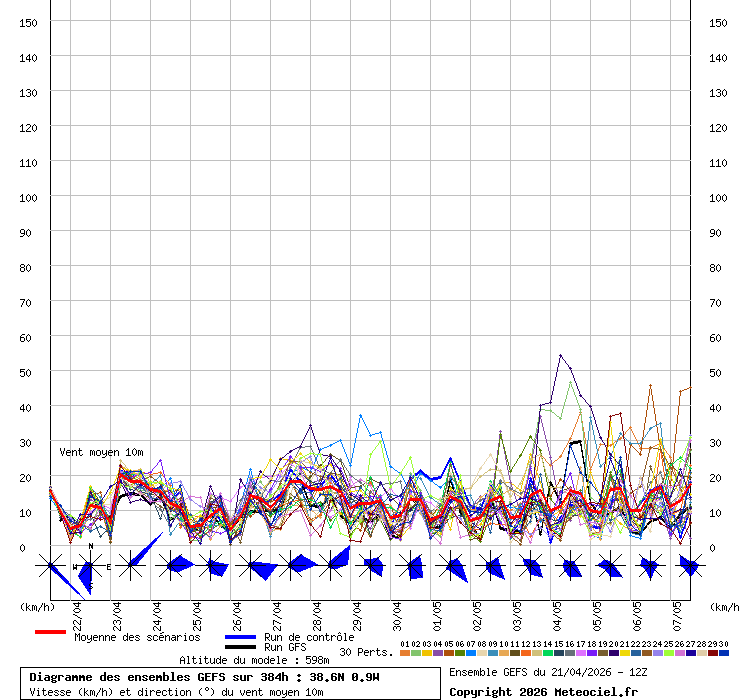Click the wind direction rose above 24/04
740x700 pixels.
click(171, 566)
